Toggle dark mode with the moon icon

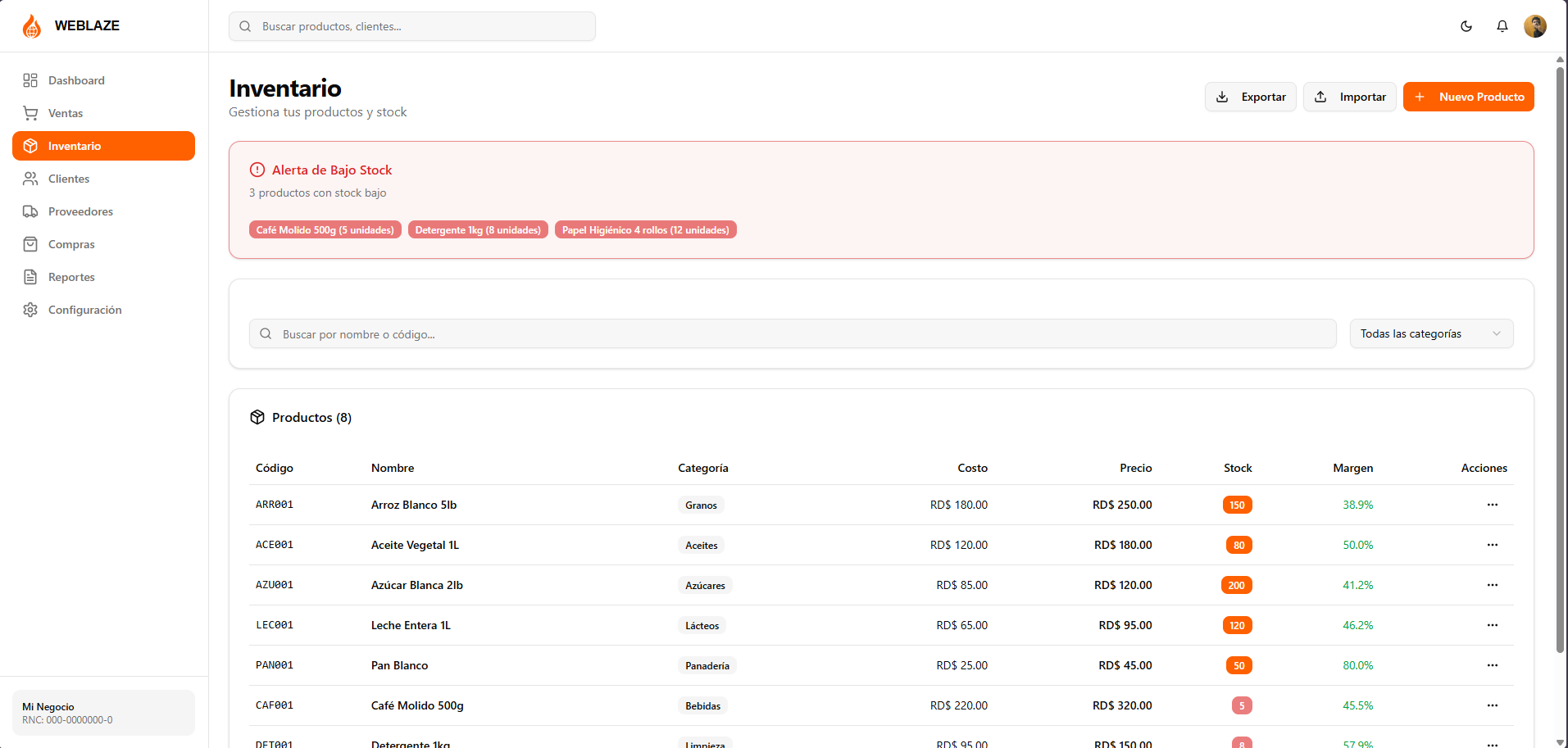(1466, 26)
